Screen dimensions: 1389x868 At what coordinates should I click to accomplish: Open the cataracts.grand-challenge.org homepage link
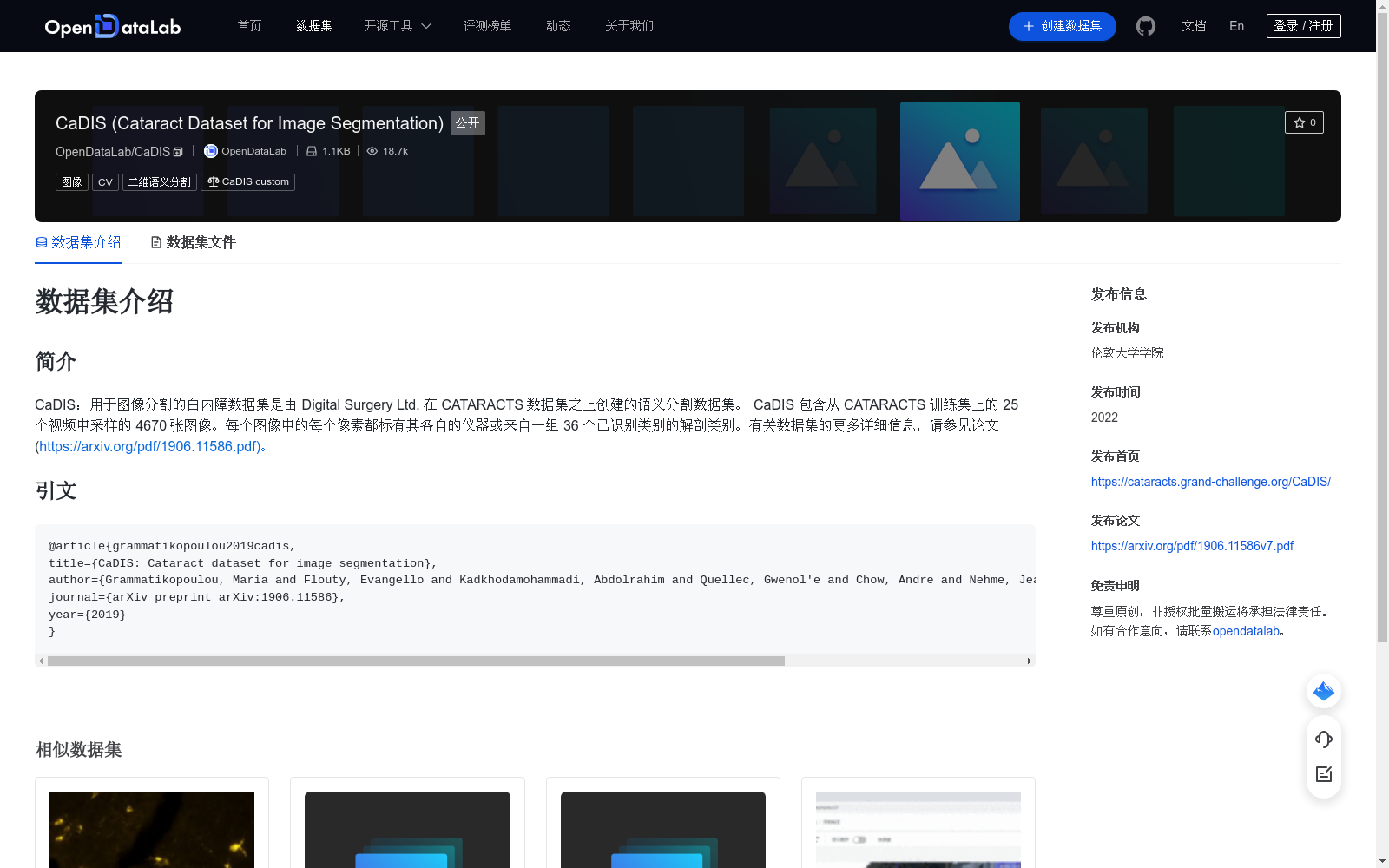coord(1210,481)
